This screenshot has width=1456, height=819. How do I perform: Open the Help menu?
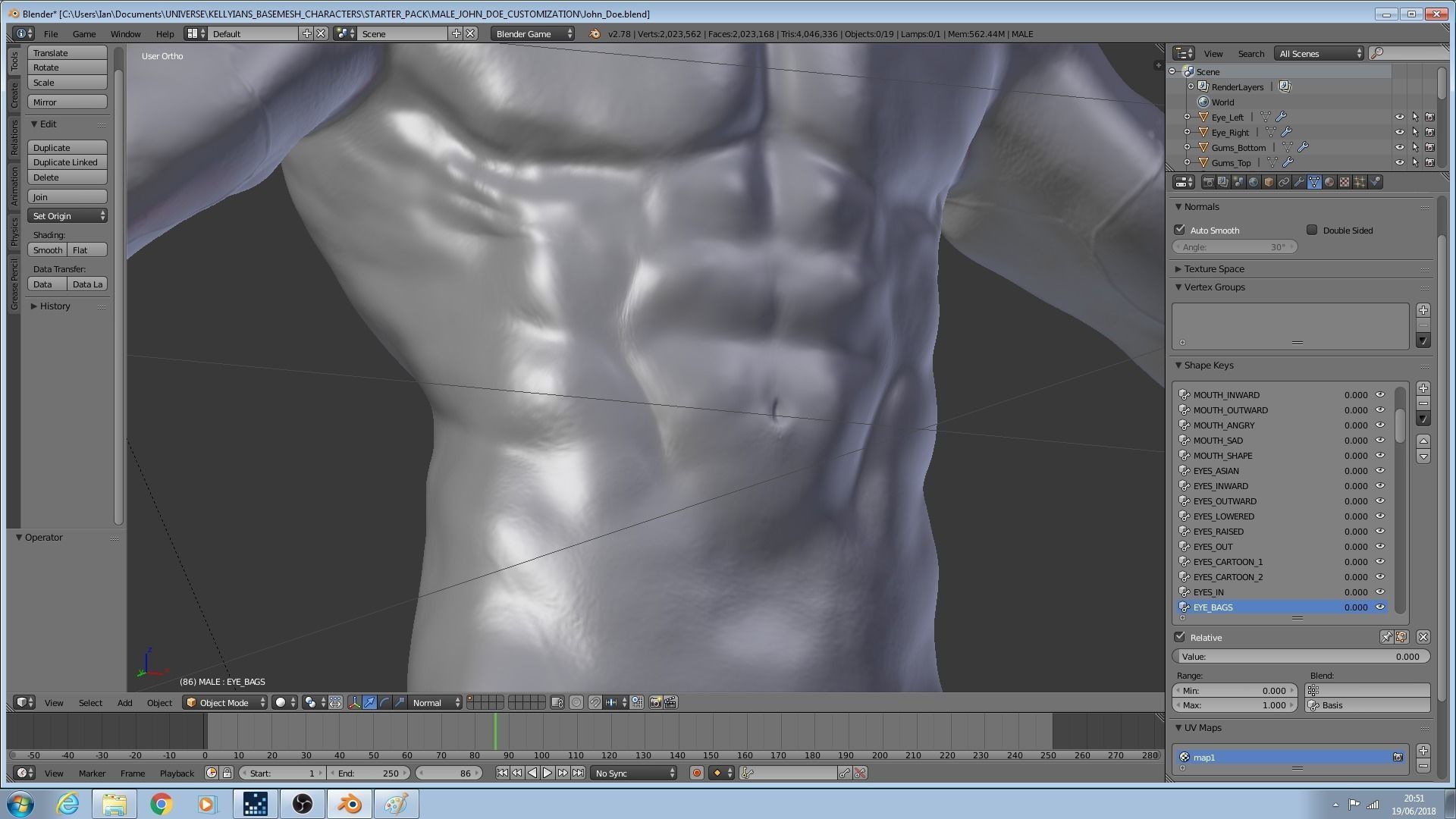coord(165,33)
